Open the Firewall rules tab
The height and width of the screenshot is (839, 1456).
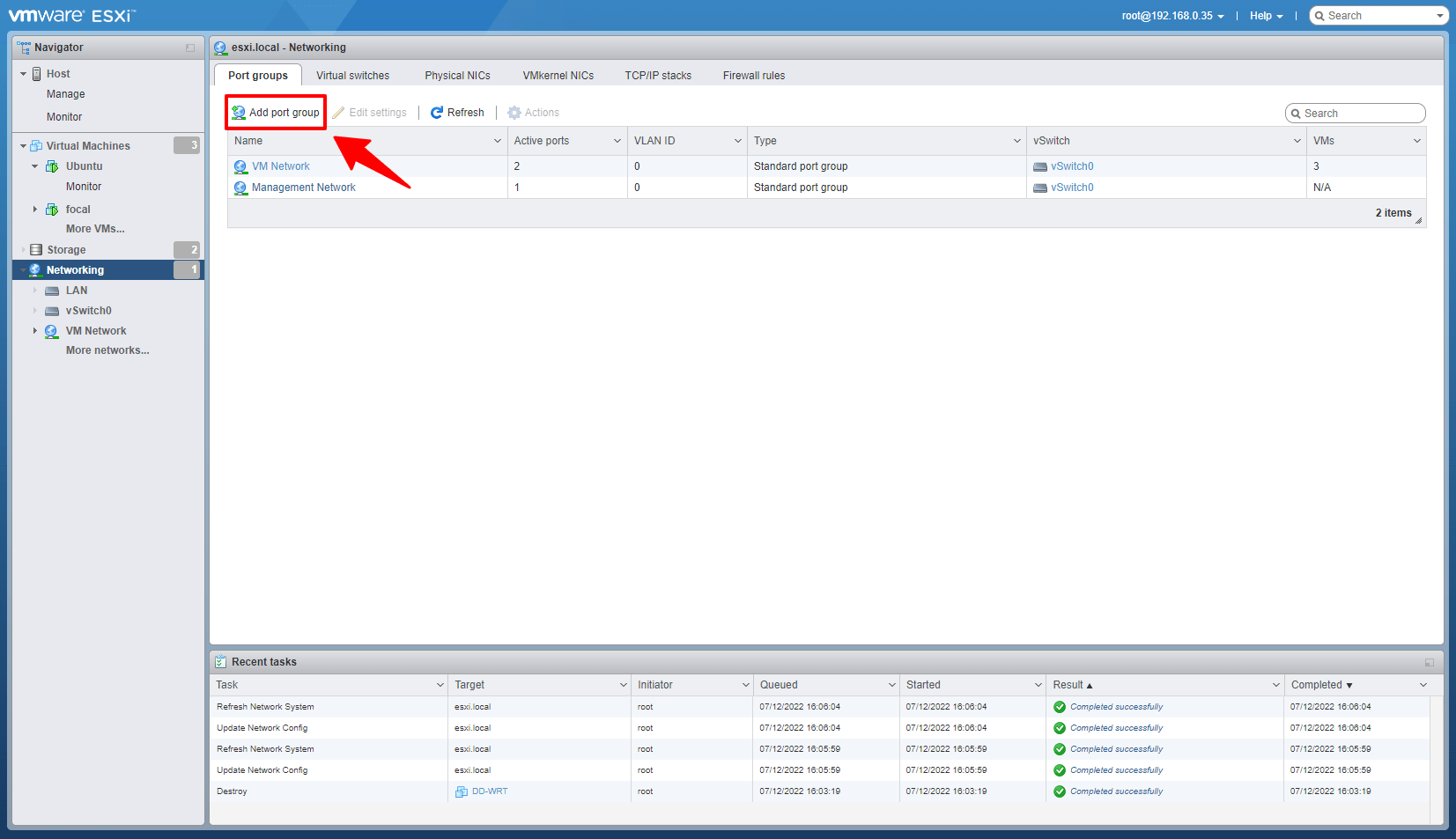click(x=753, y=76)
